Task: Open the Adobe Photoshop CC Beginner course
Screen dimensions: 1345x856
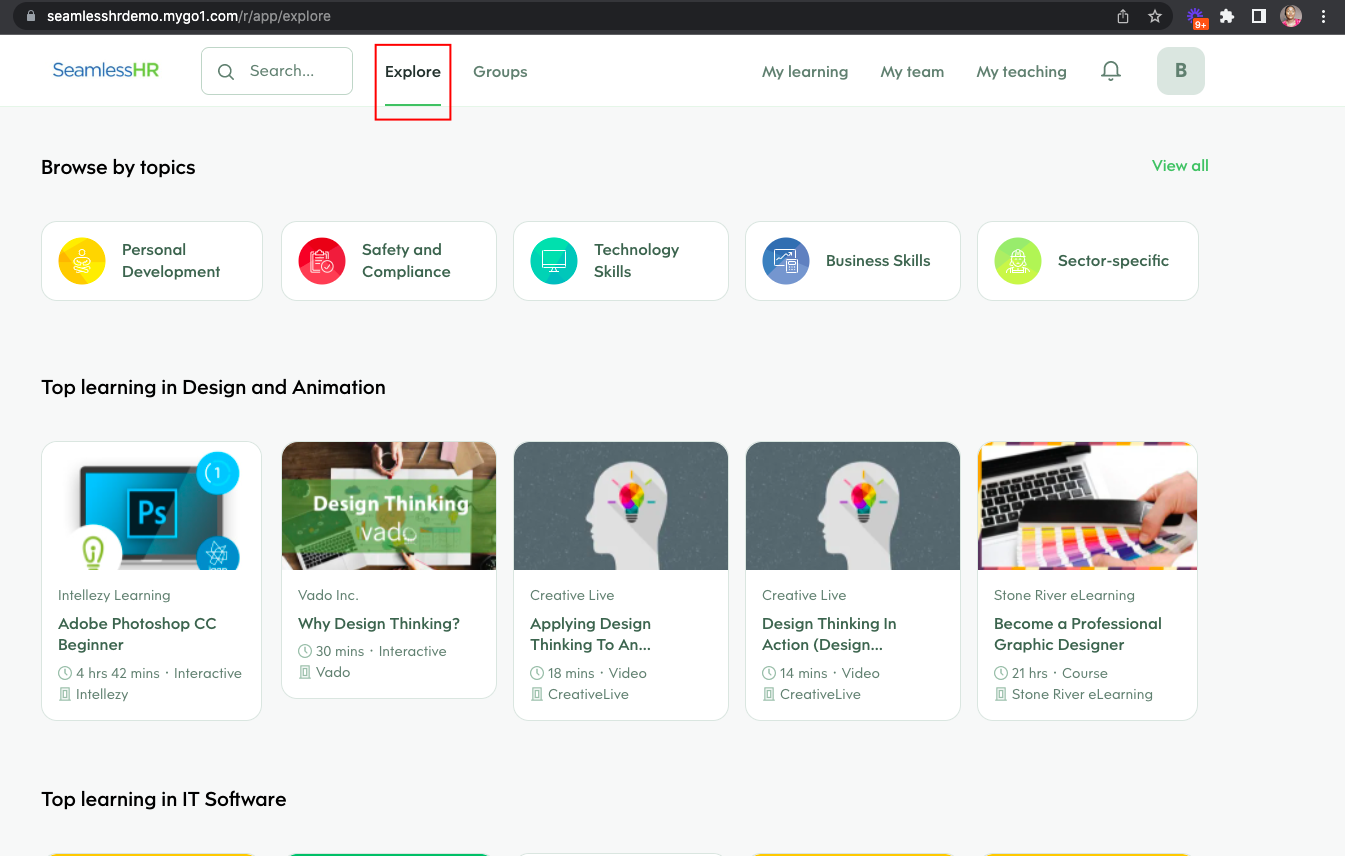Action: (x=137, y=633)
